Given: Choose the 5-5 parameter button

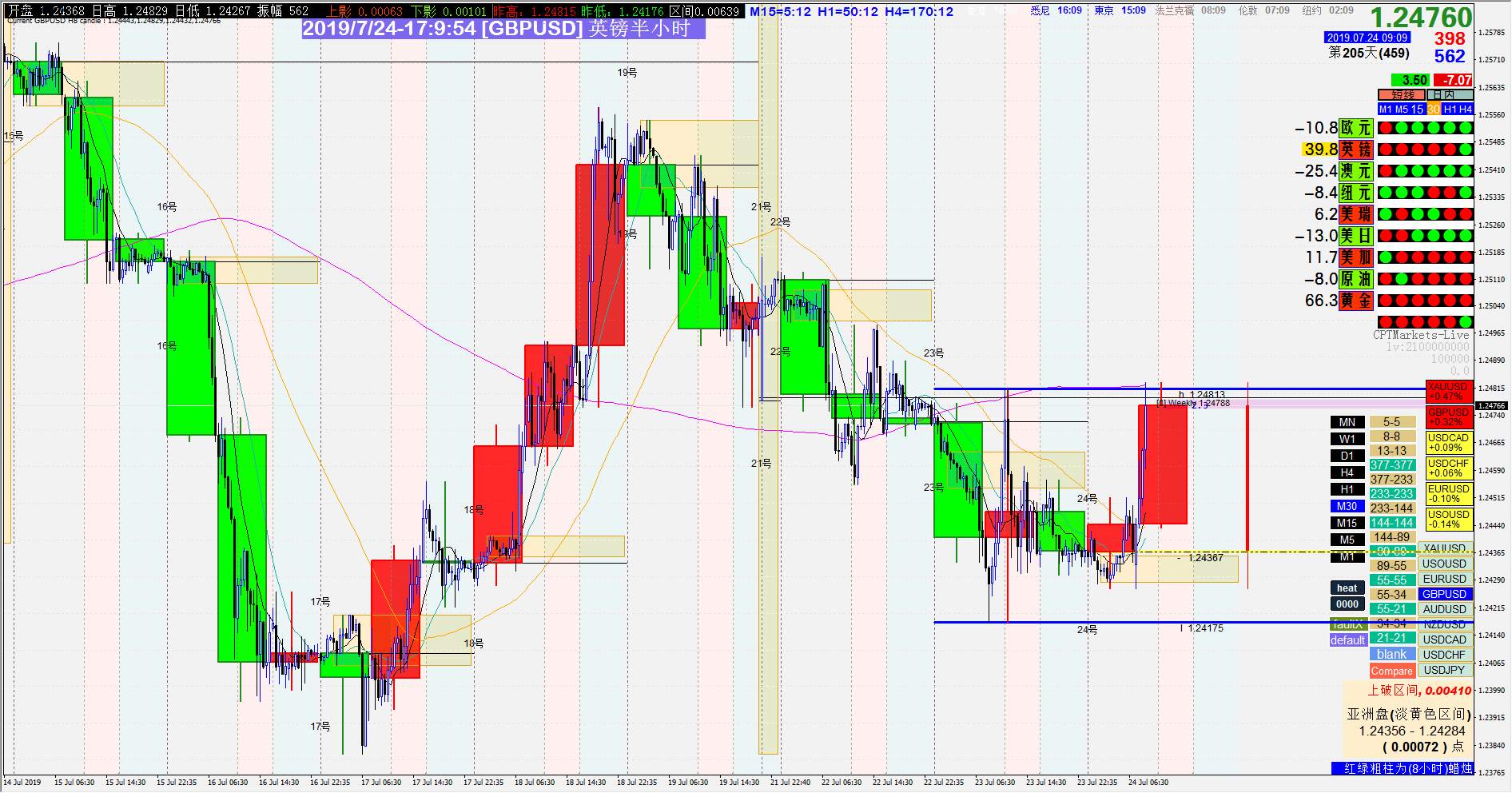Looking at the screenshot, I should click(1391, 422).
